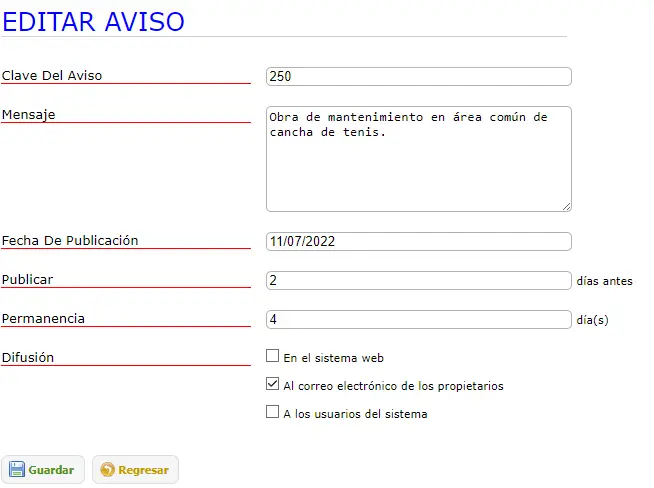Click the 'En el sistema web' label text
The width and height of the screenshot is (654, 488).
(334, 358)
